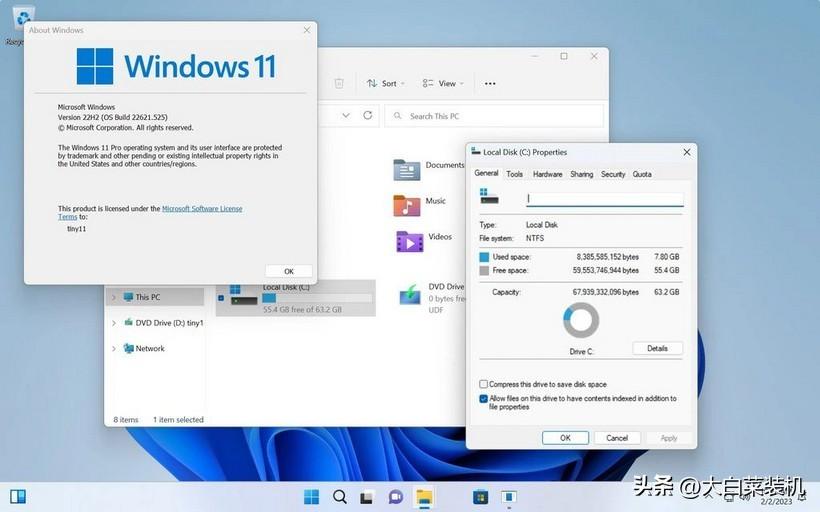Click the Delete trash icon in Explorer toolbar
The image size is (820, 512).
point(339,83)
